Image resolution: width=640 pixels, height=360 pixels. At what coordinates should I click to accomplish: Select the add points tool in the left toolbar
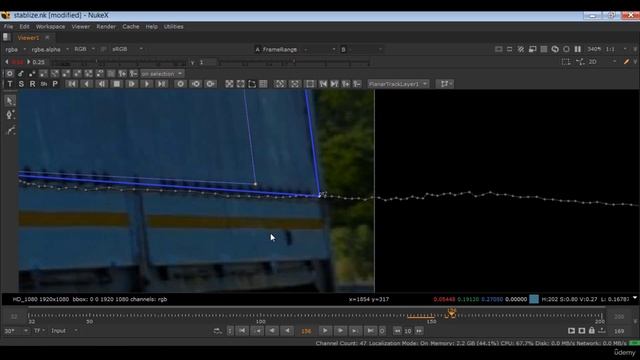click(x=10, y=115)
